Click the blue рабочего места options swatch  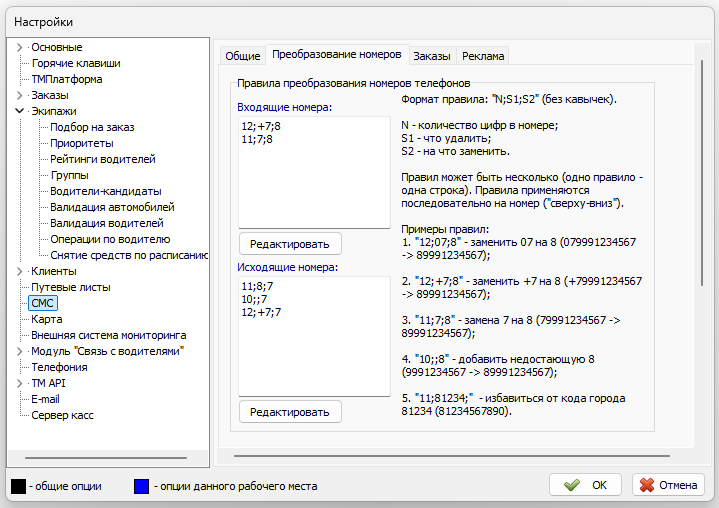pyautogui.click(x=141, y=486)
